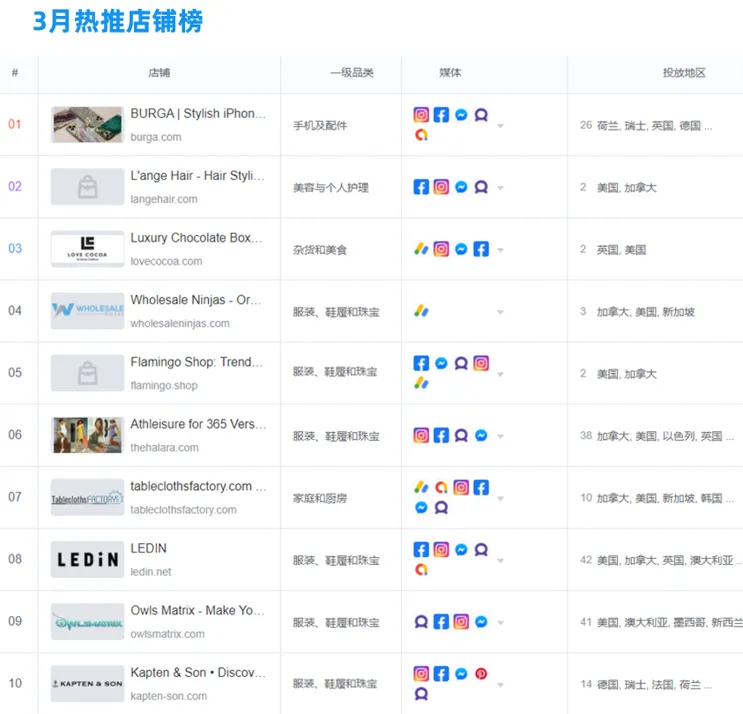This screenshot has width=743, height=714.
Task: Expand media dropdown in Owls Matrix row
Action: point(500,622)
